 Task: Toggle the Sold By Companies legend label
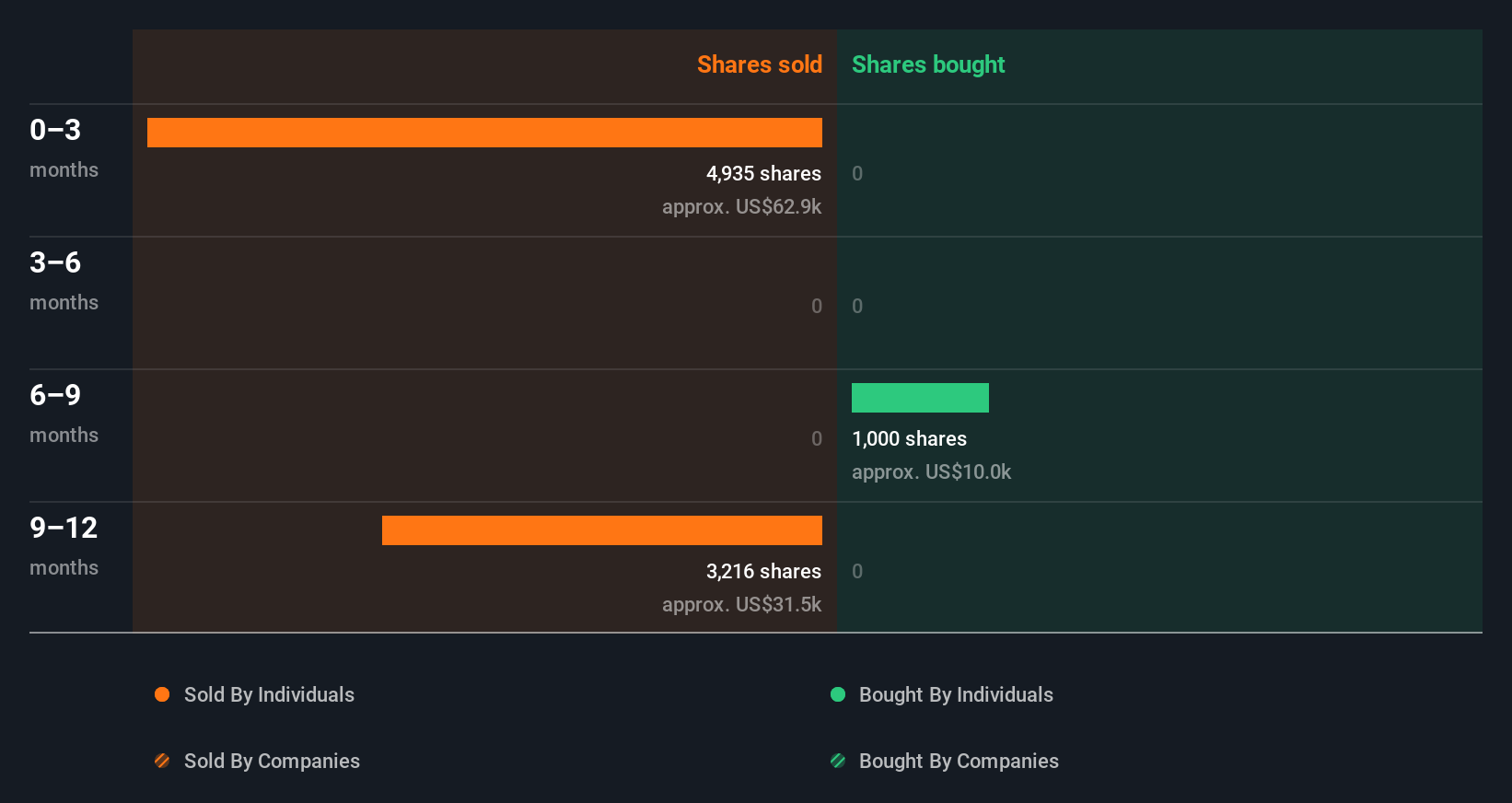pos(272,761)
